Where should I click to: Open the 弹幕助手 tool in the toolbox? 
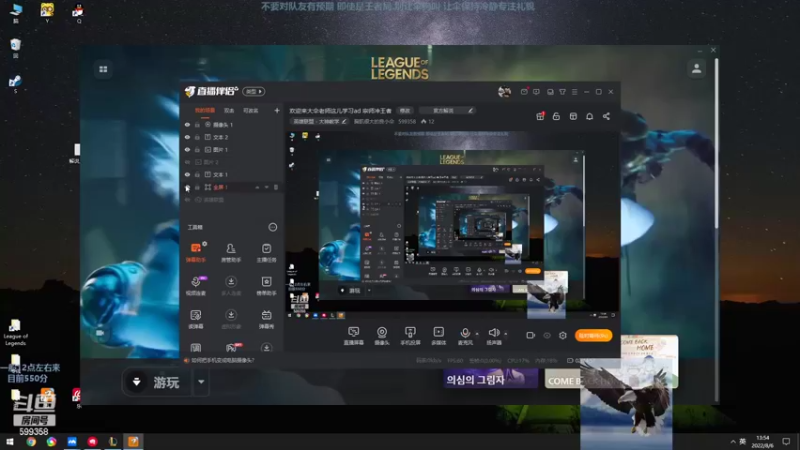[x=196, y=252]
